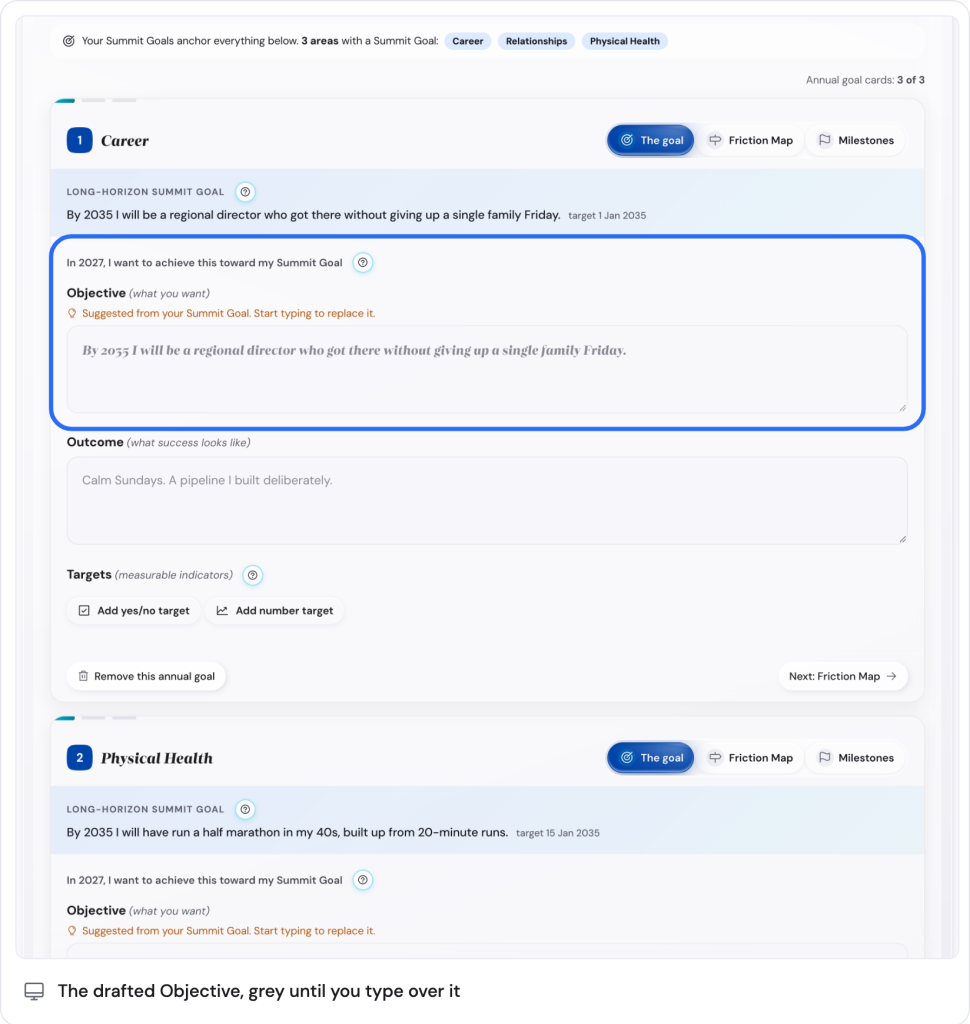The image size is (970, 1024).
Task: Click help icon next to Physical Health 2027 prompt
Action: 363,880
